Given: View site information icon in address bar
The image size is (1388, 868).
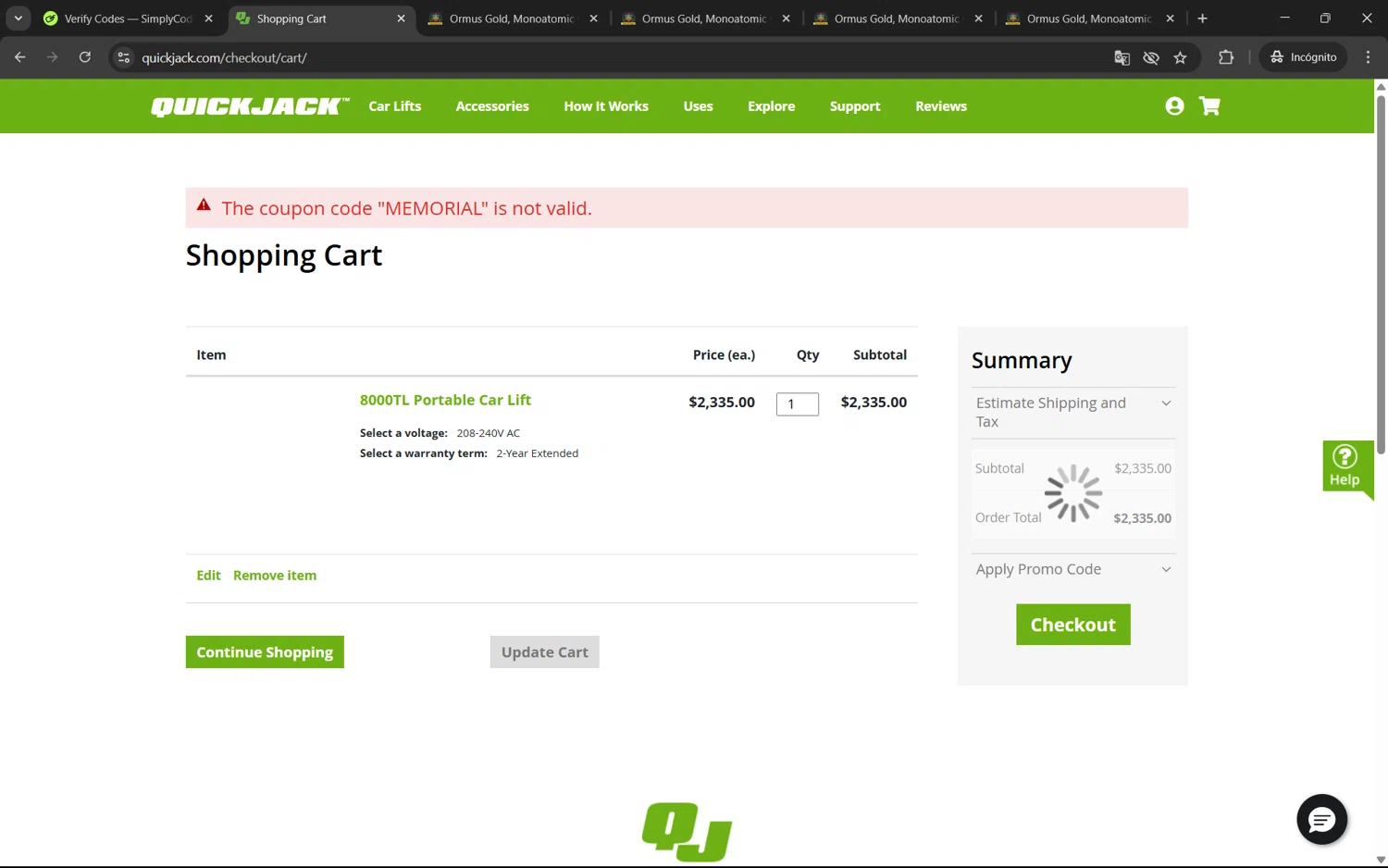Looking at the screenshot, I should (x=124, y=57).
